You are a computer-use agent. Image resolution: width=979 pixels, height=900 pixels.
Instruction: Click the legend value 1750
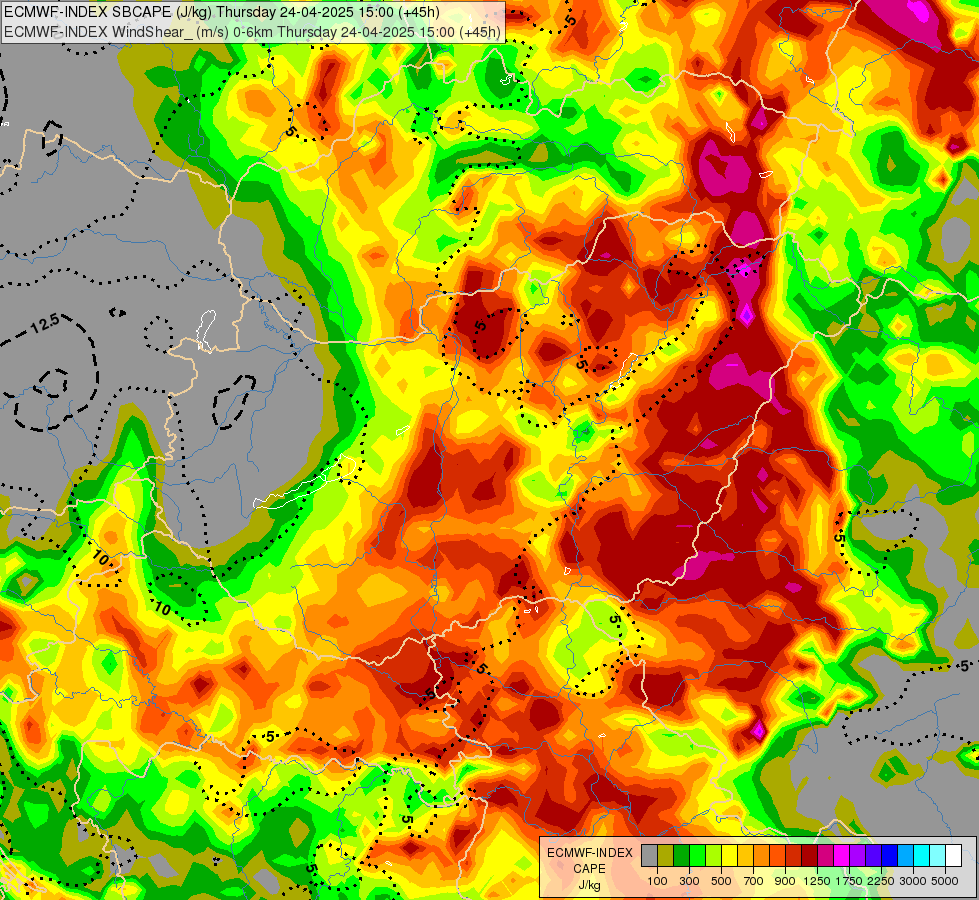849,881
